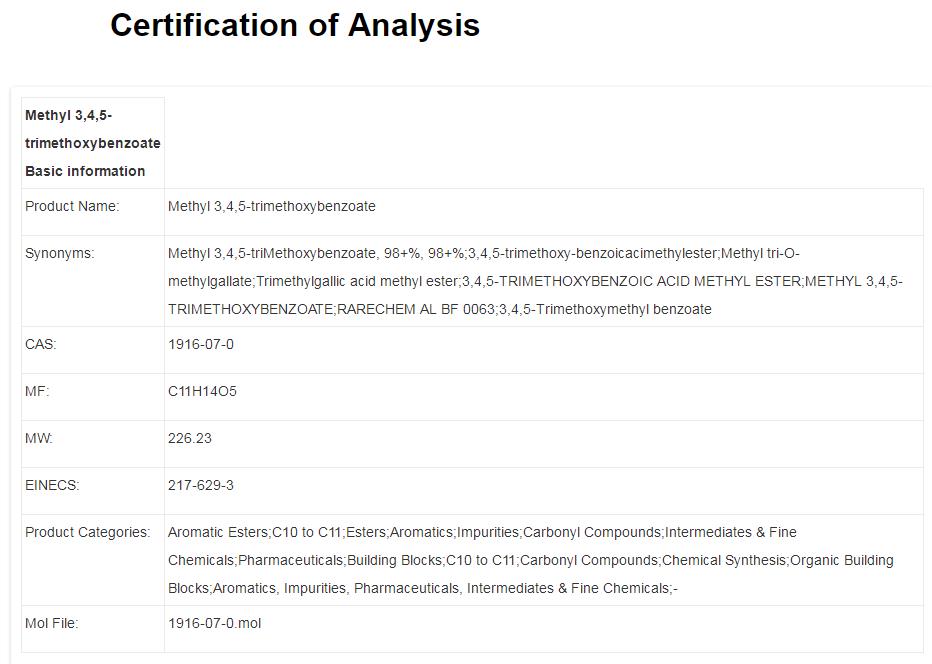Click the "MF:" row label

[37, 391]
